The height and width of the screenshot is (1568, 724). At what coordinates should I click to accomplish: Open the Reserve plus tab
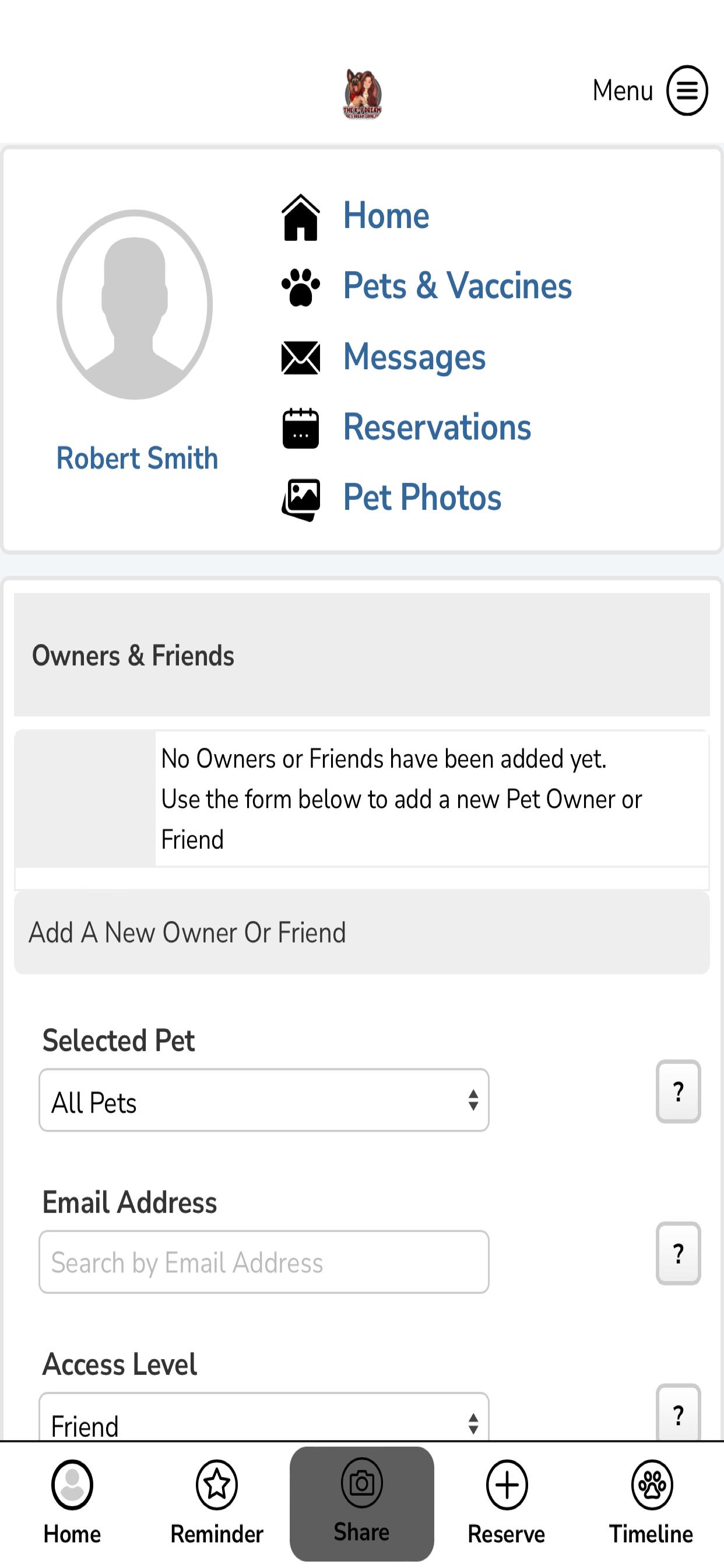[506, 1503]
